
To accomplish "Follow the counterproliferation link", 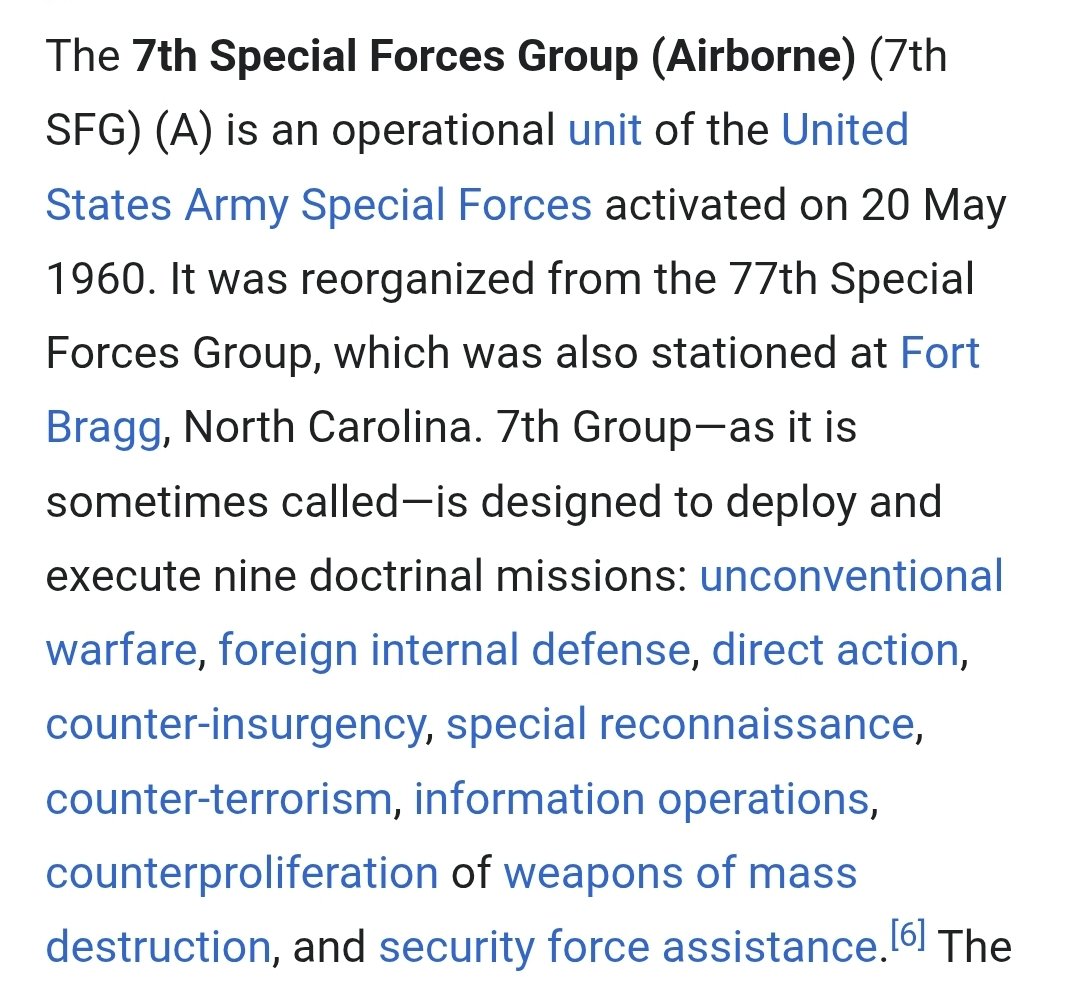I will pyautogui.click(x=242, y=873).
